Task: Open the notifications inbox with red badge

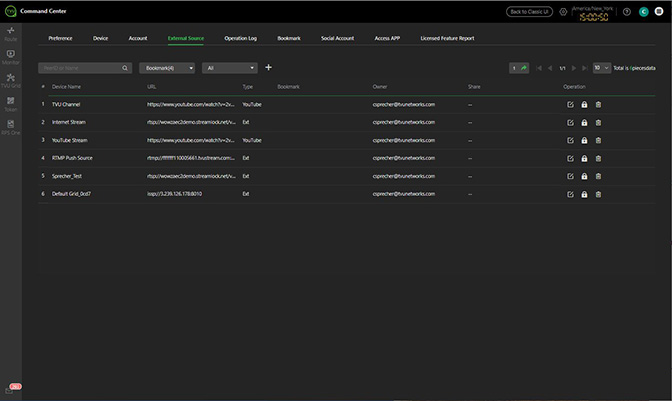Action: [x=12, y=389]
